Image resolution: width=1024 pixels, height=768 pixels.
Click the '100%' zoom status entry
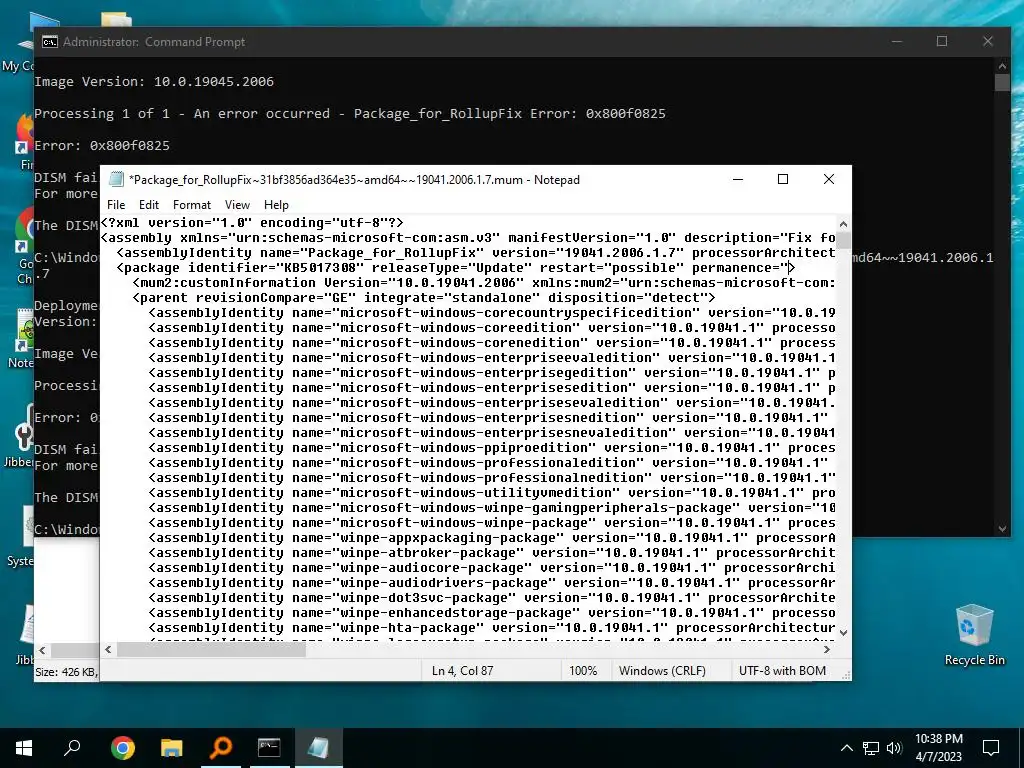pyautogui.click(x=583, y=671)
